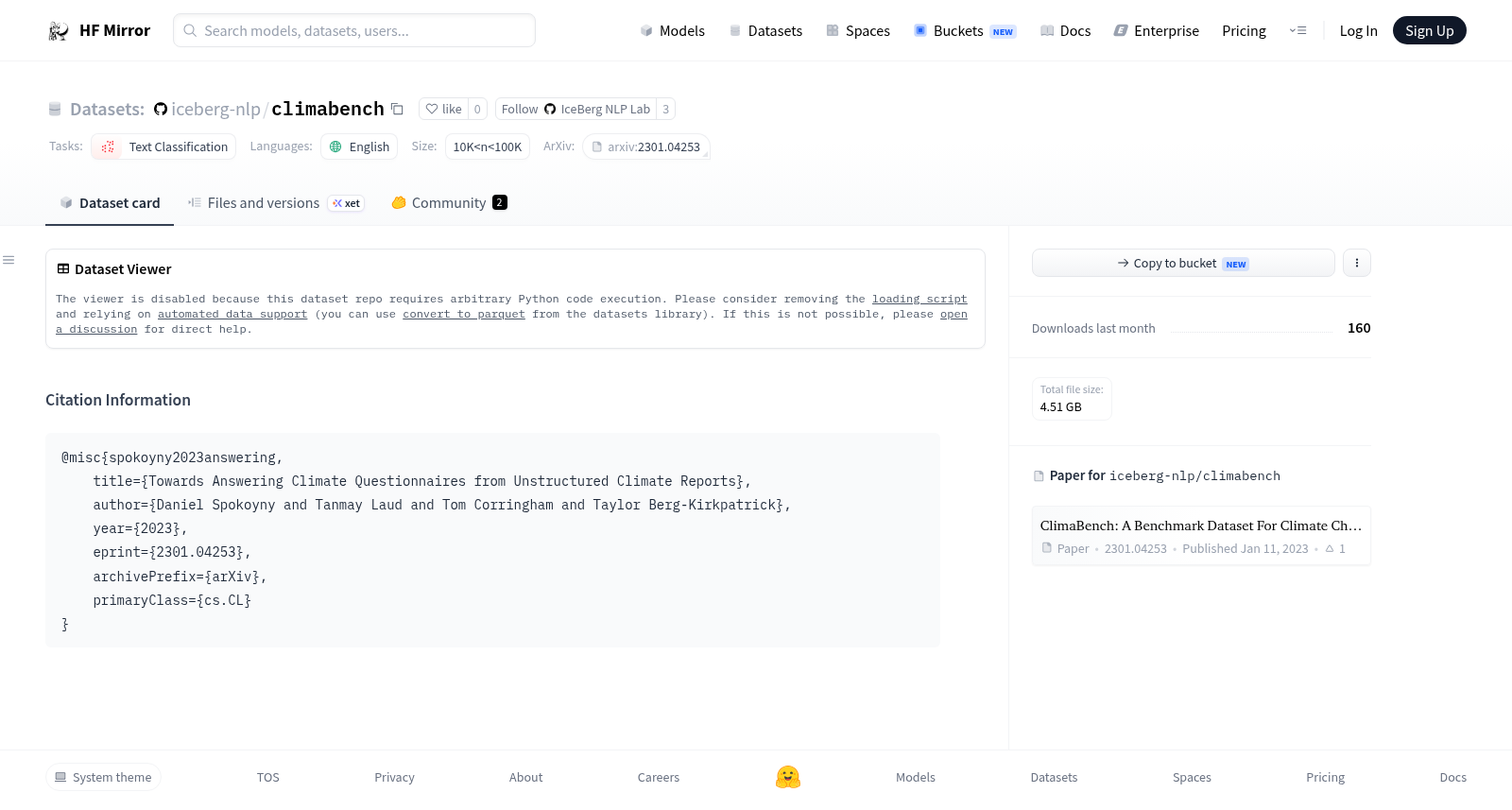Click Models in the footer

pyautogui.click(x=916, y=777)
